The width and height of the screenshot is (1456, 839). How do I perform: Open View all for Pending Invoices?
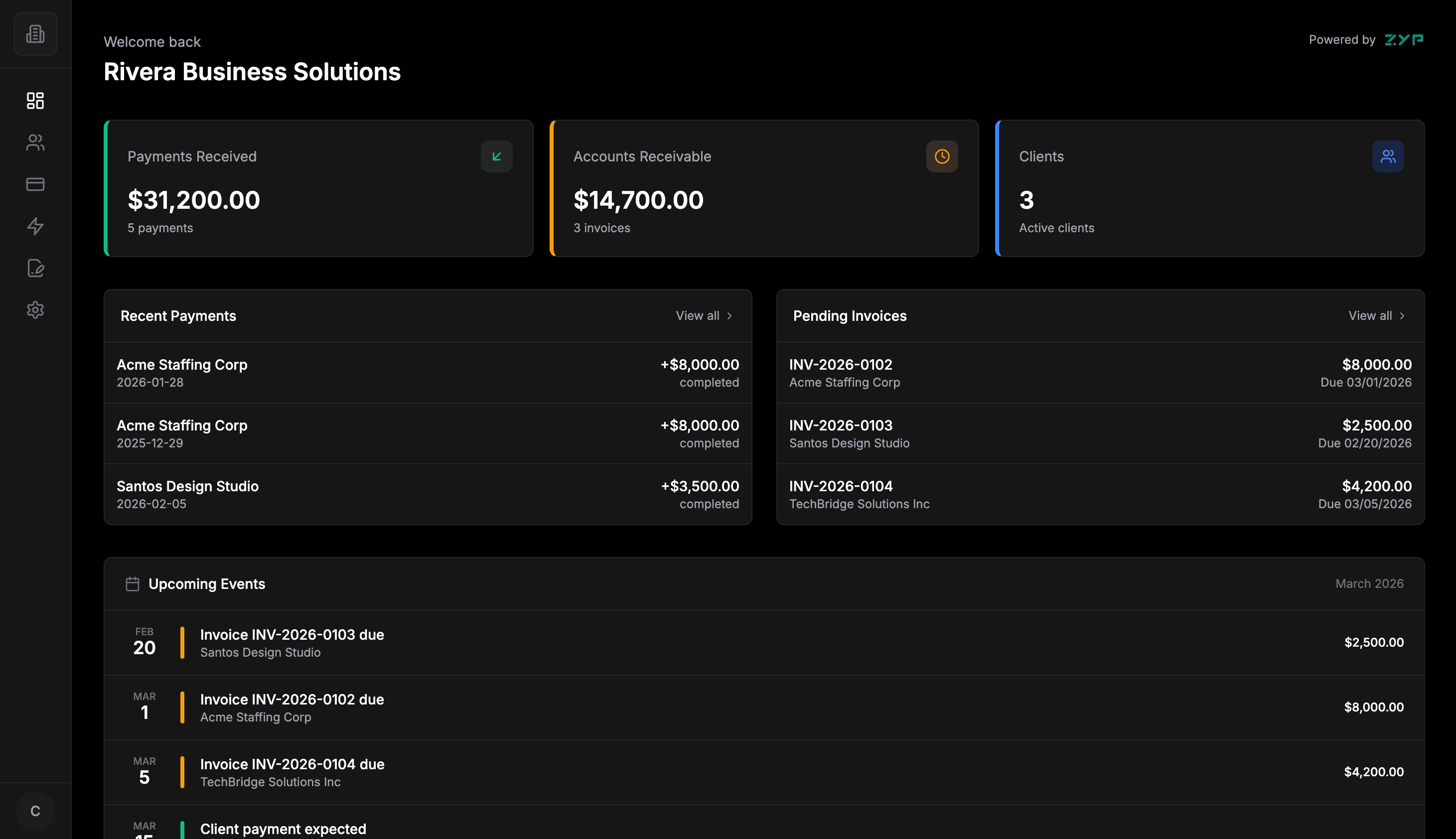click(x=1370, y=315)
